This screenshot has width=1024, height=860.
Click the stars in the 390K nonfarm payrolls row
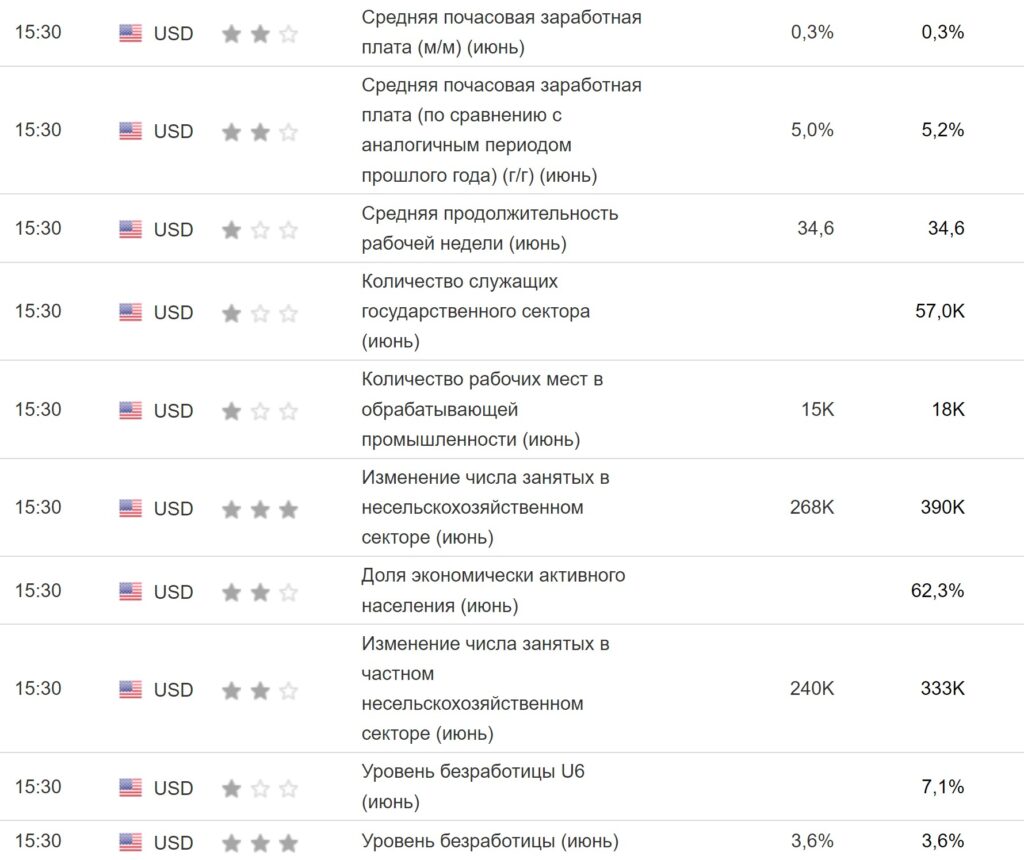[260, 509]
